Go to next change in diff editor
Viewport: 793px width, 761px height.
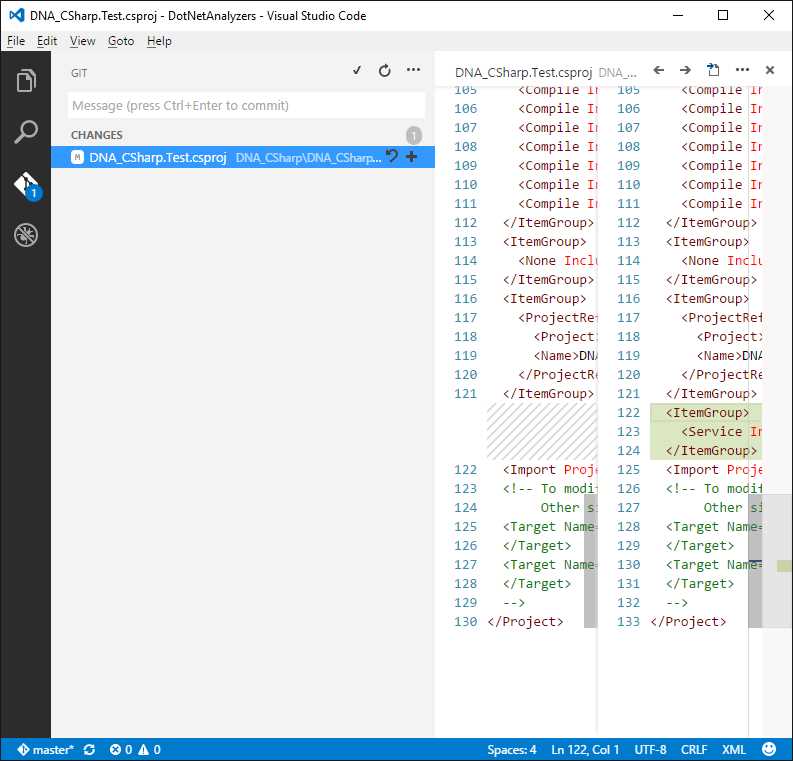685,70
